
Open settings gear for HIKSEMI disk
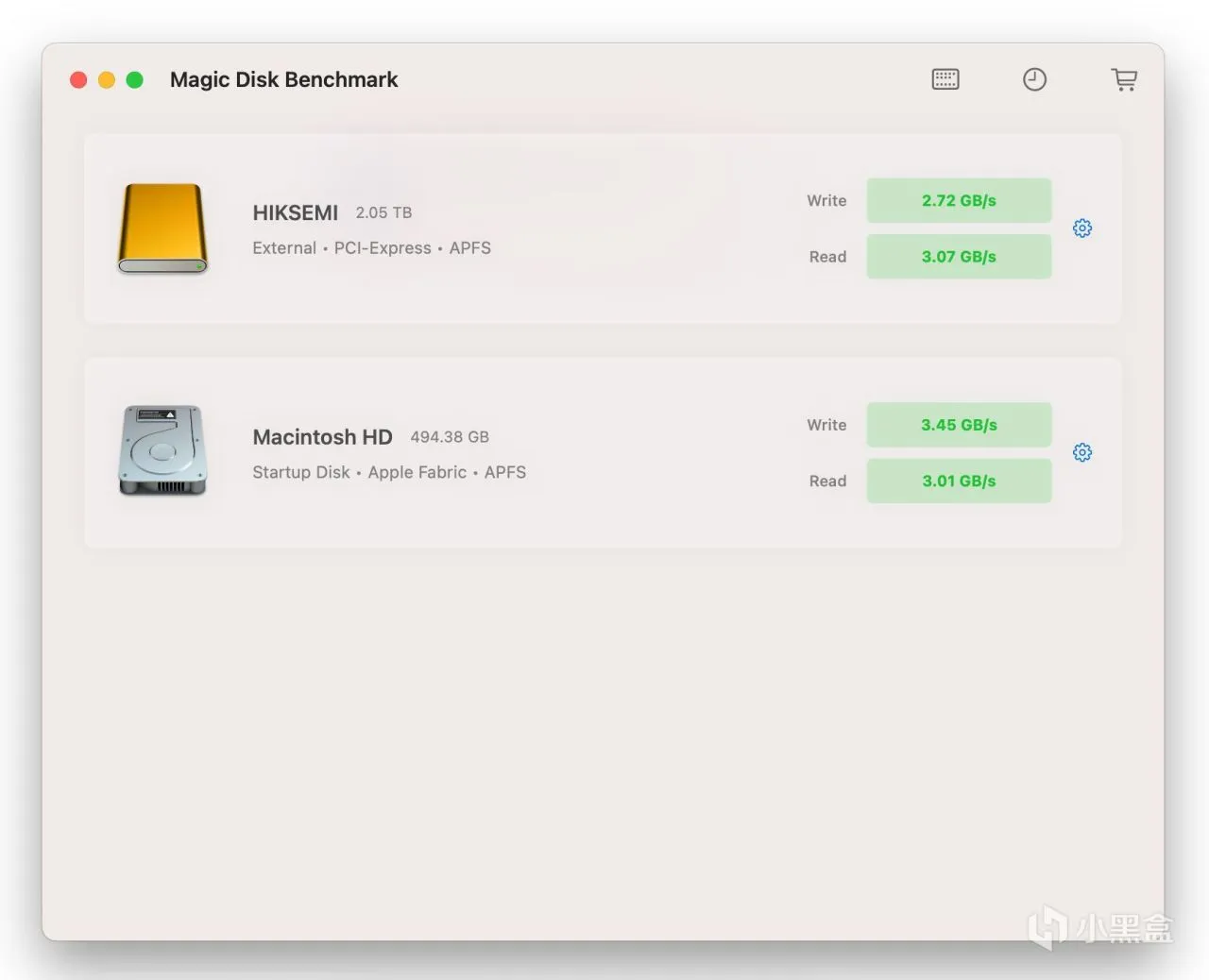[x=1082, y=228]
